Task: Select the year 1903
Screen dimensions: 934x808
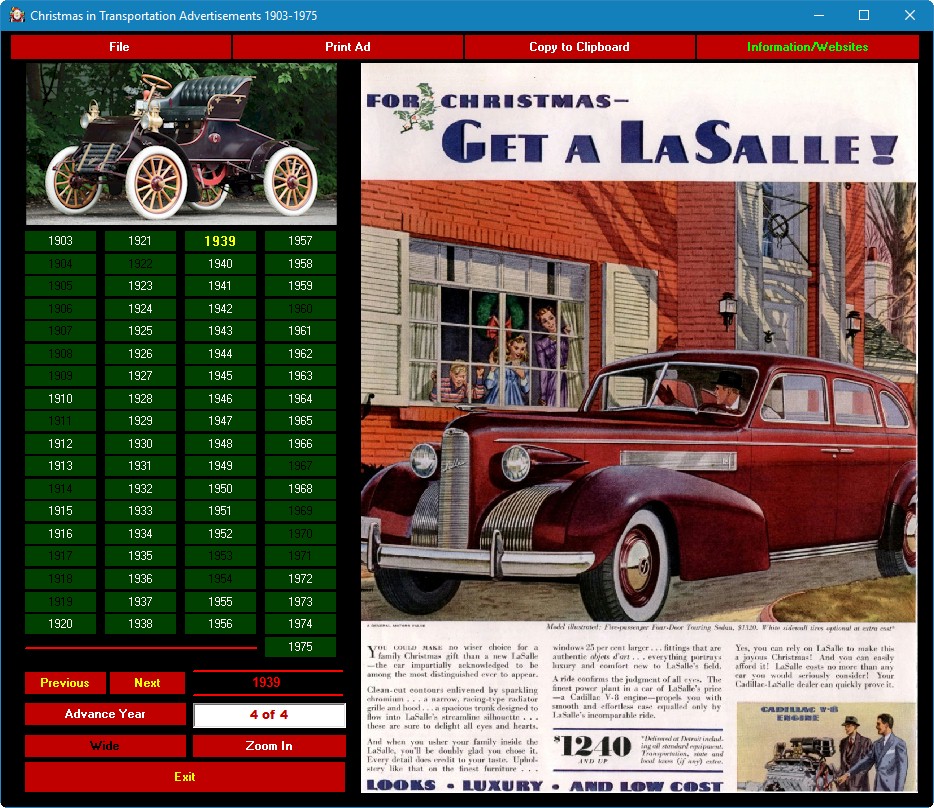Action: 60,241
